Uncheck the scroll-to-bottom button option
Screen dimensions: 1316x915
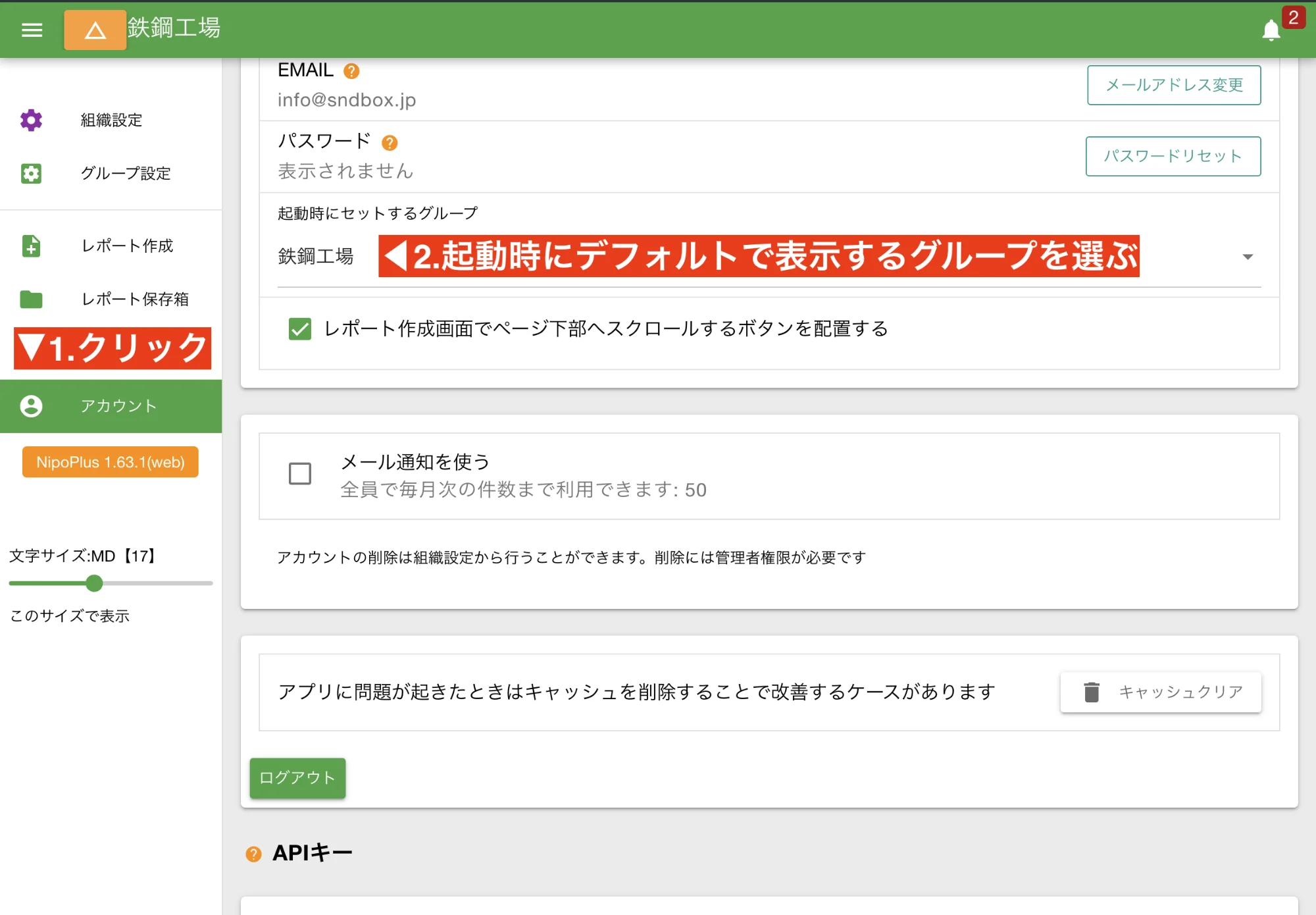click(300, 329)
